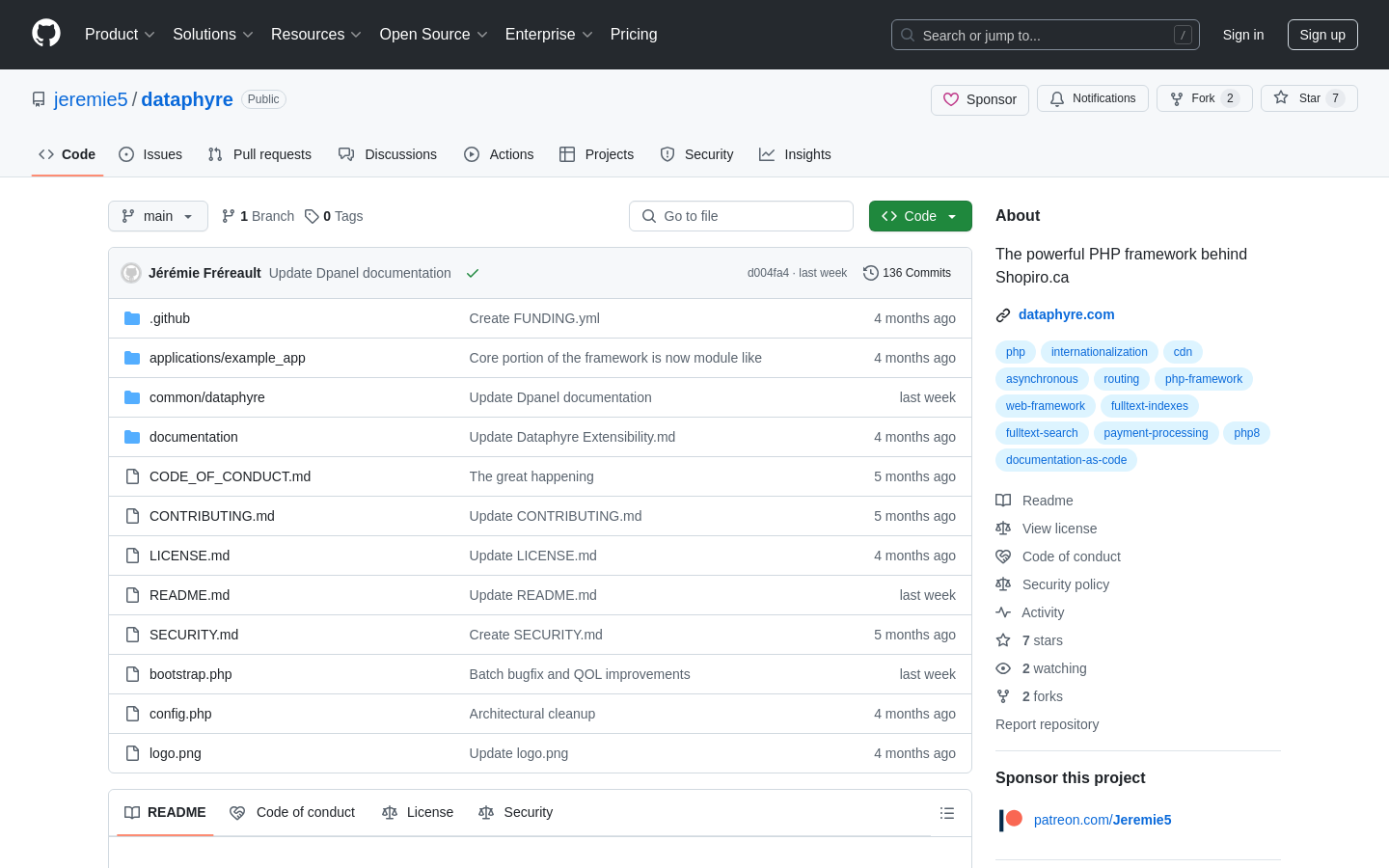
Task: Open the Insights tab
Action: tap(795, 154)
